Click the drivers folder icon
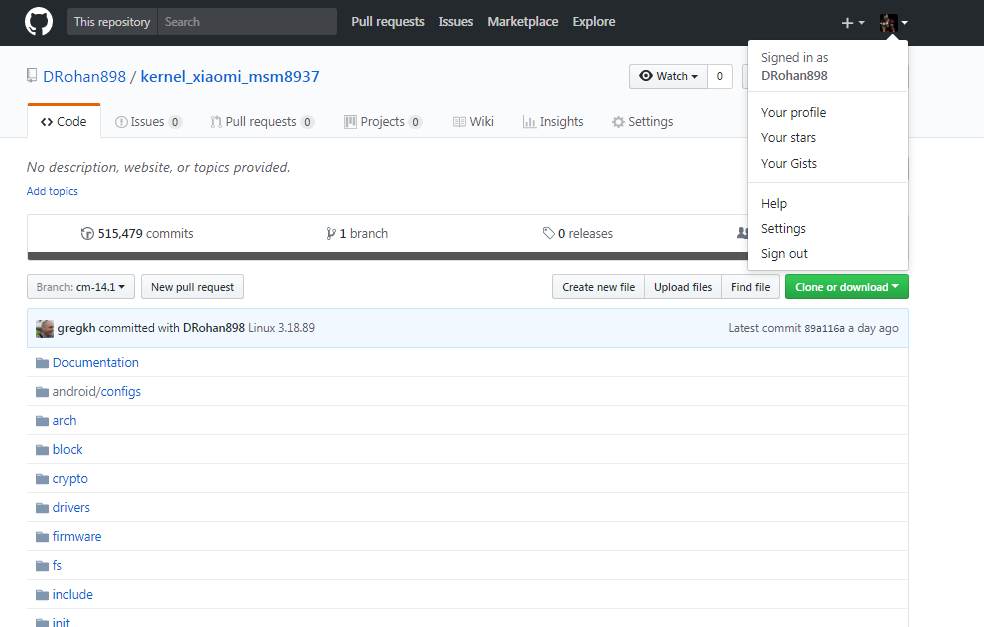 pyautogui.click(x=42, y=508)
